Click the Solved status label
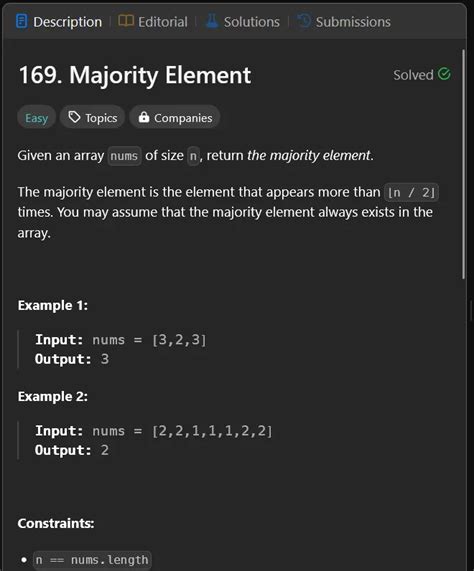 (413, 75)
